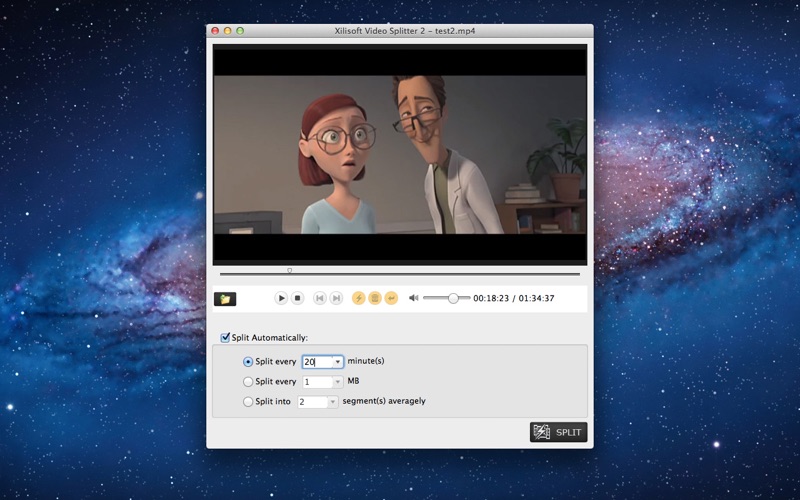Expand the MB size dropdown arrow
The height and width of the screenshot is (500, 800).
coord(338,382)
